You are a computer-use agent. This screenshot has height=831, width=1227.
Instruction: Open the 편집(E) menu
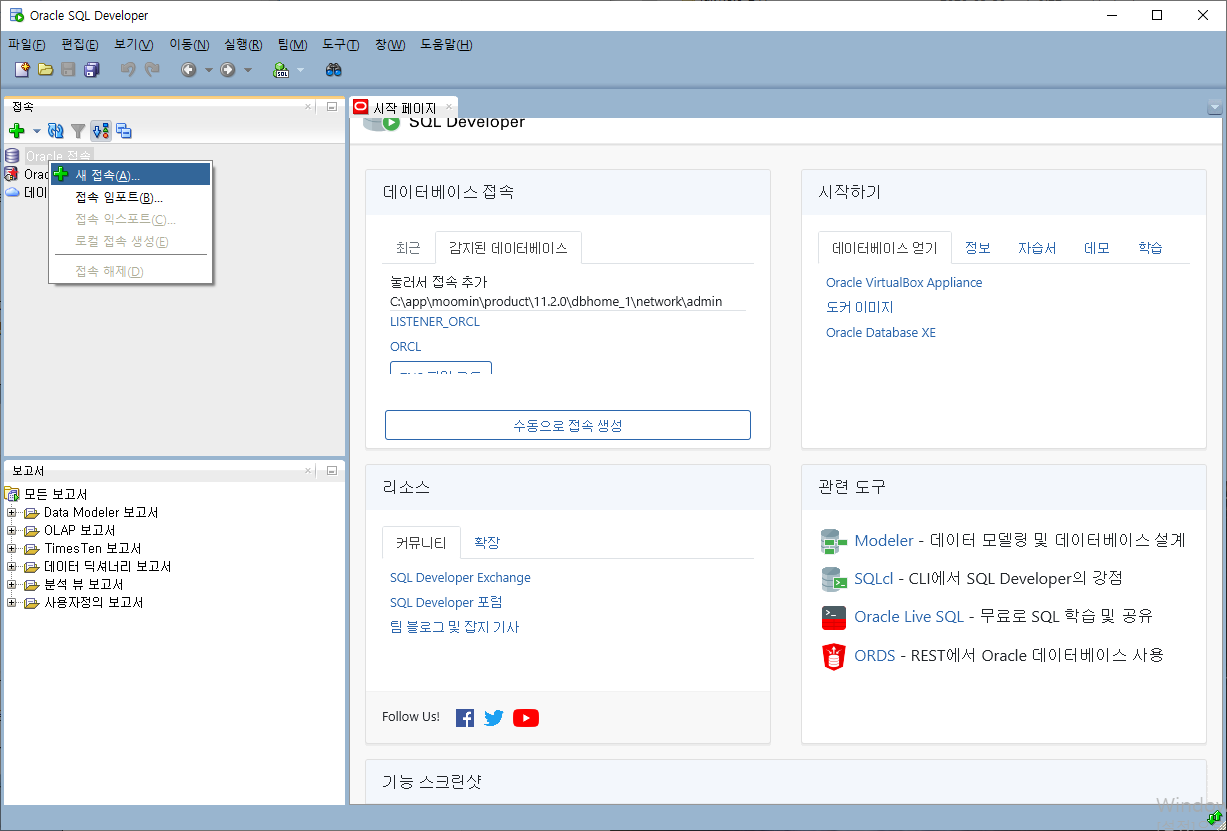tap(80, 45)
